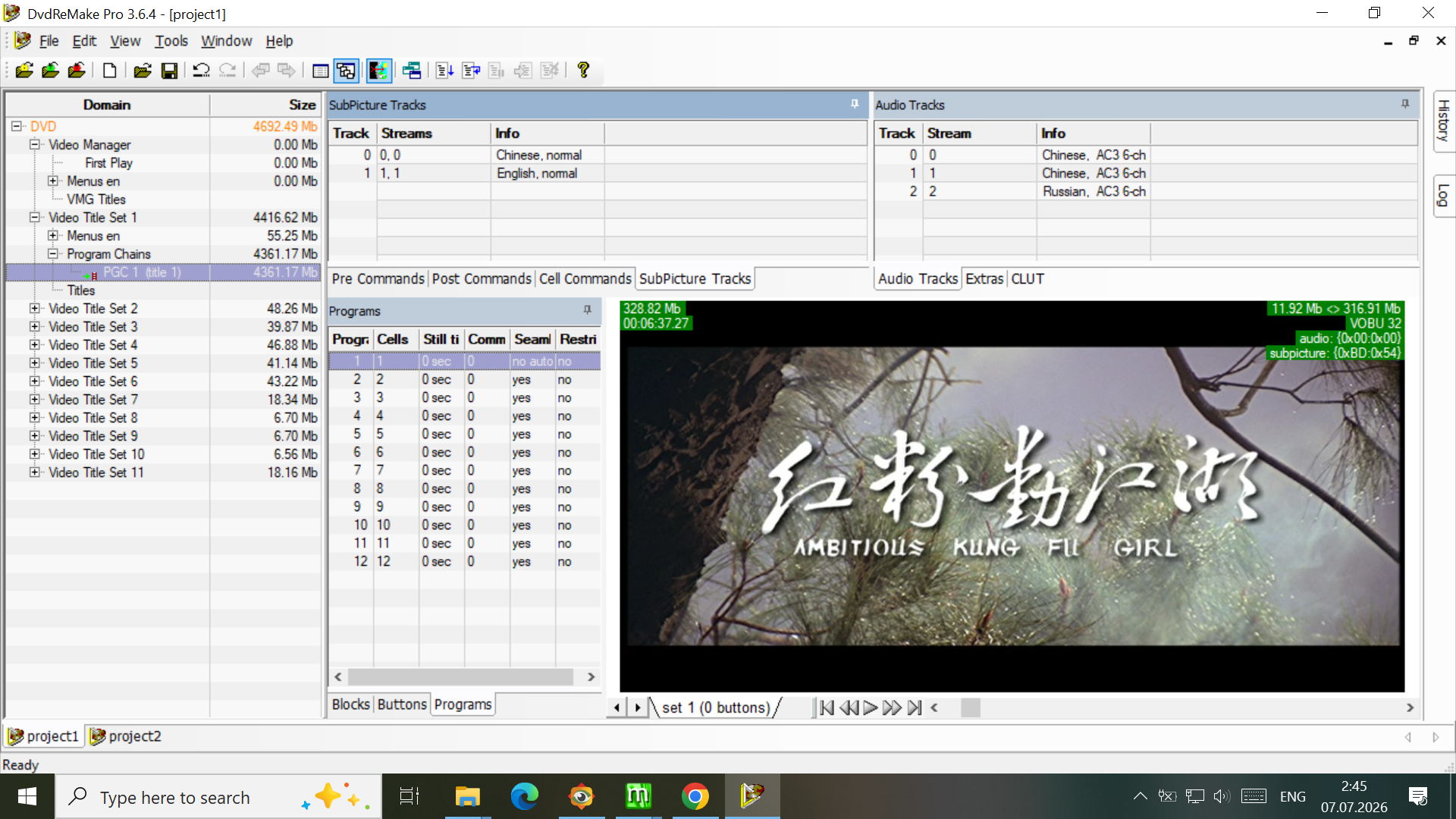Viewport: 1456px width, 819px height.
Task: Expand Video Title Set 2
Action: point(35,308)
